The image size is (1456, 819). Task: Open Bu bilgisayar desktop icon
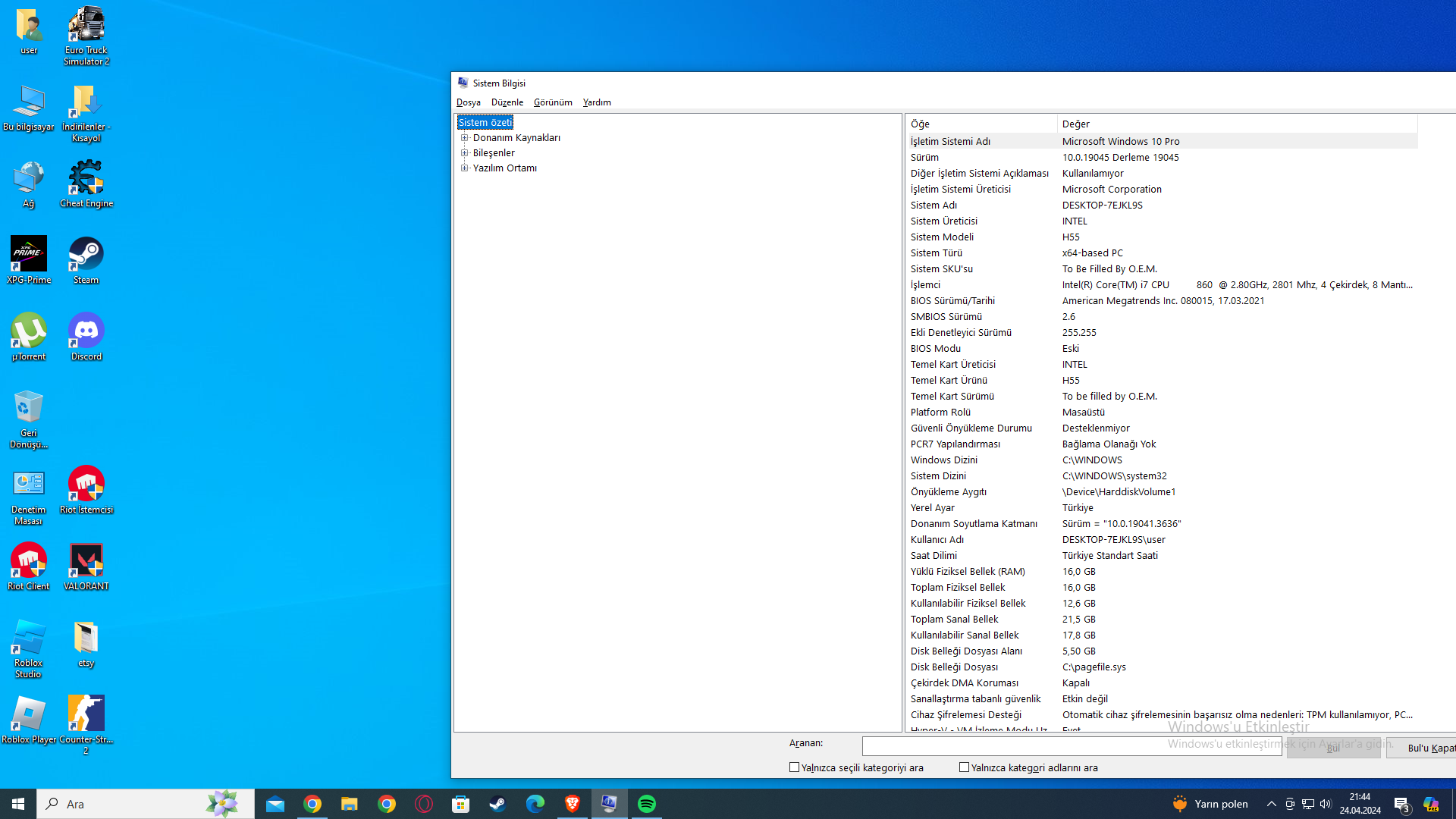29,108
